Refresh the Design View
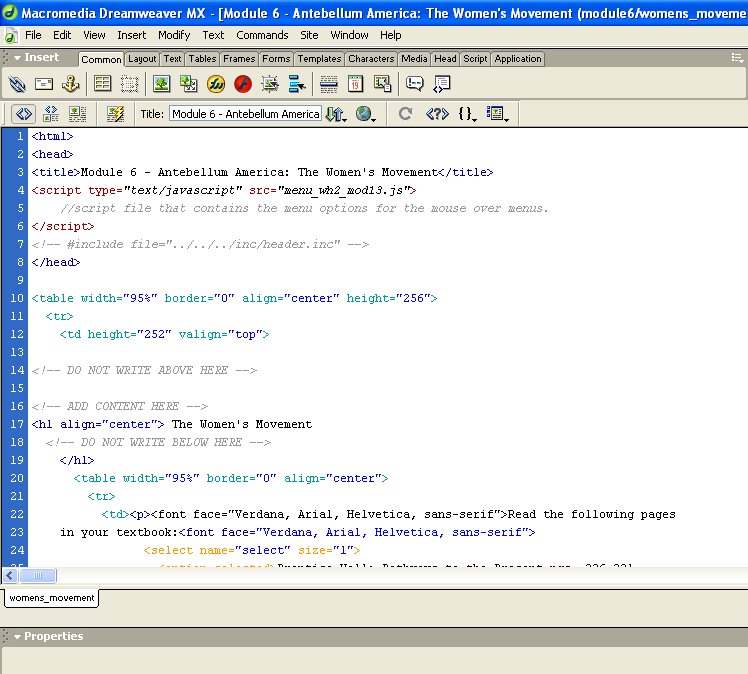 [x=405, y=114]
